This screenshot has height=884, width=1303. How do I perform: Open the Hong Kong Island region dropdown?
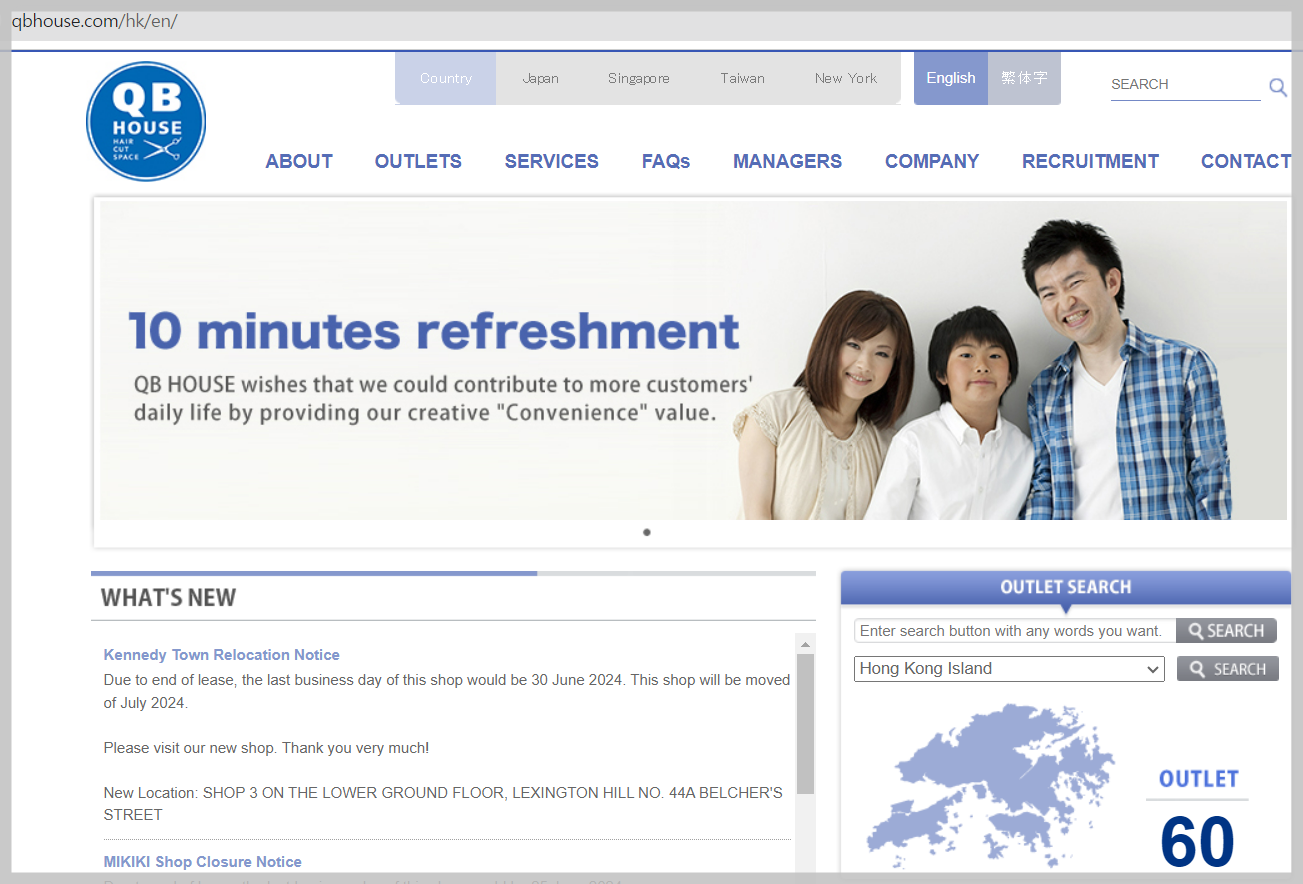[x=1009, y=669]
